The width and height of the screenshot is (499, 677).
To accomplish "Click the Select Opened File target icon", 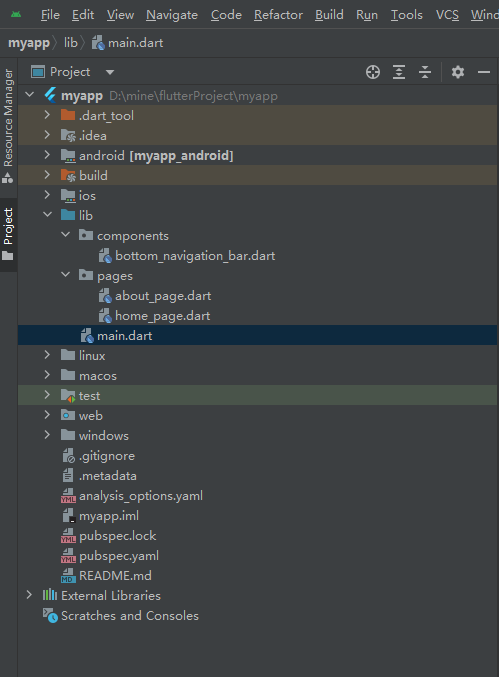I will pos(373,72).
